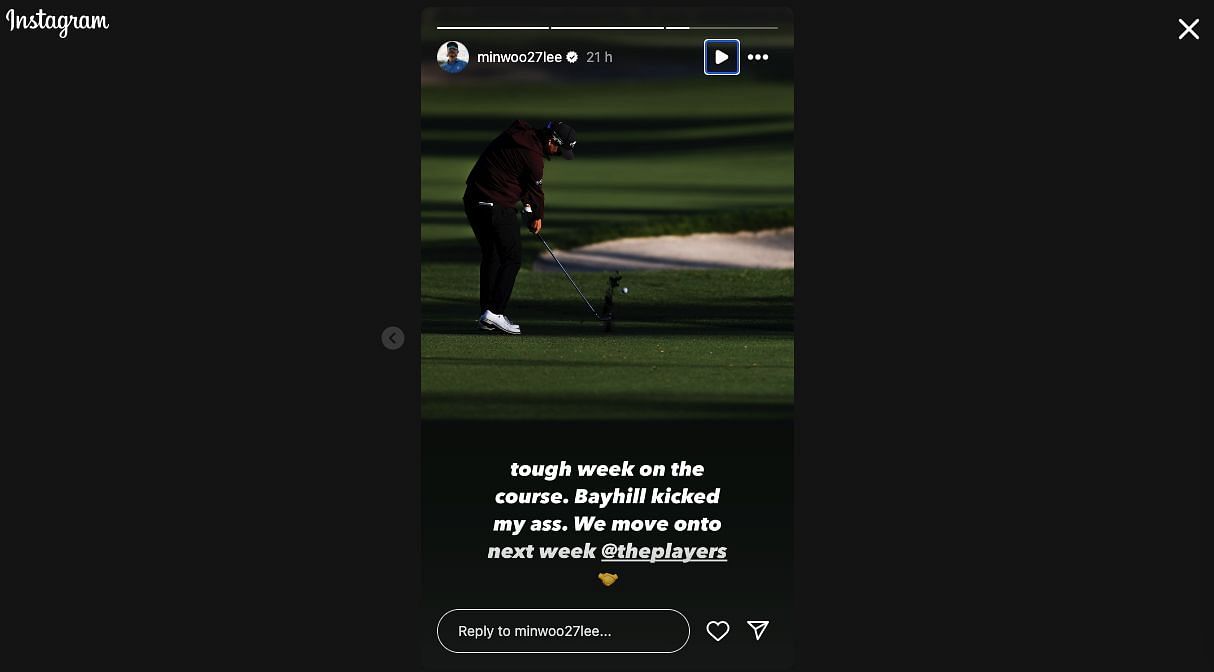
Task: Jump to the second story progress segment
Action: (x=607, y=27)
